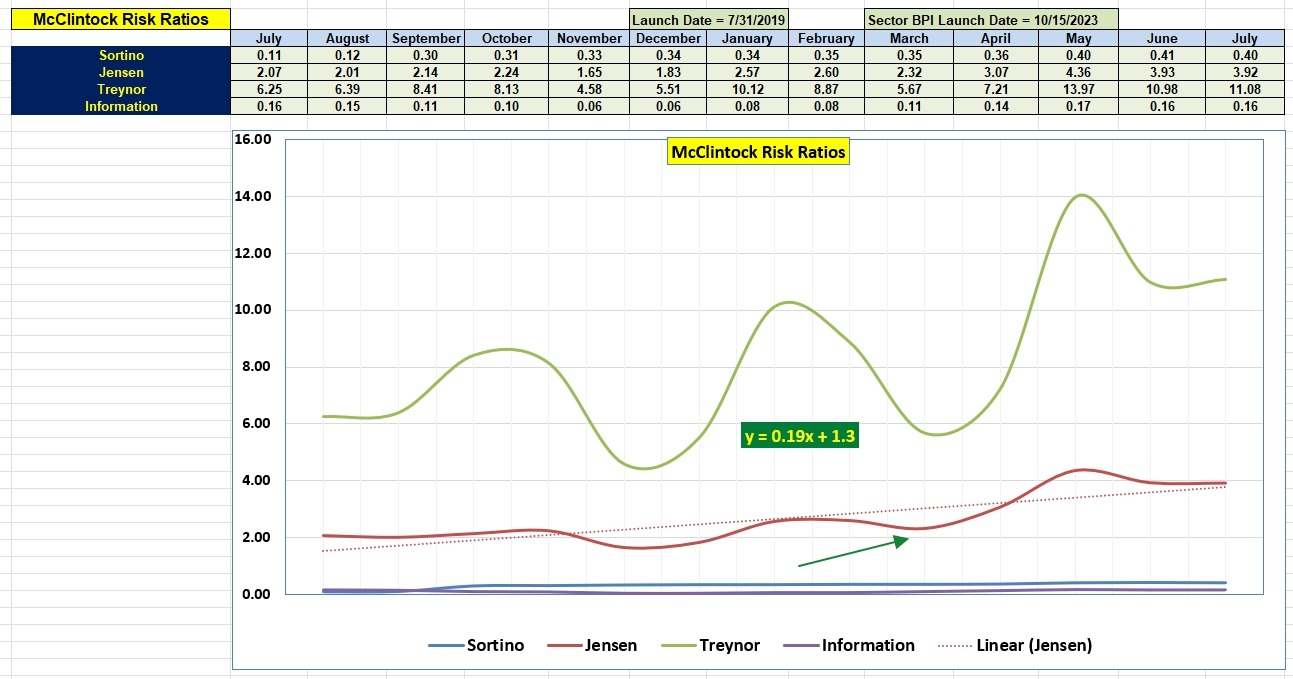The height and width of the screenshot is (679, 1293).
Task: Click Treynor value 8.87
Action: [x=827, y=89]
